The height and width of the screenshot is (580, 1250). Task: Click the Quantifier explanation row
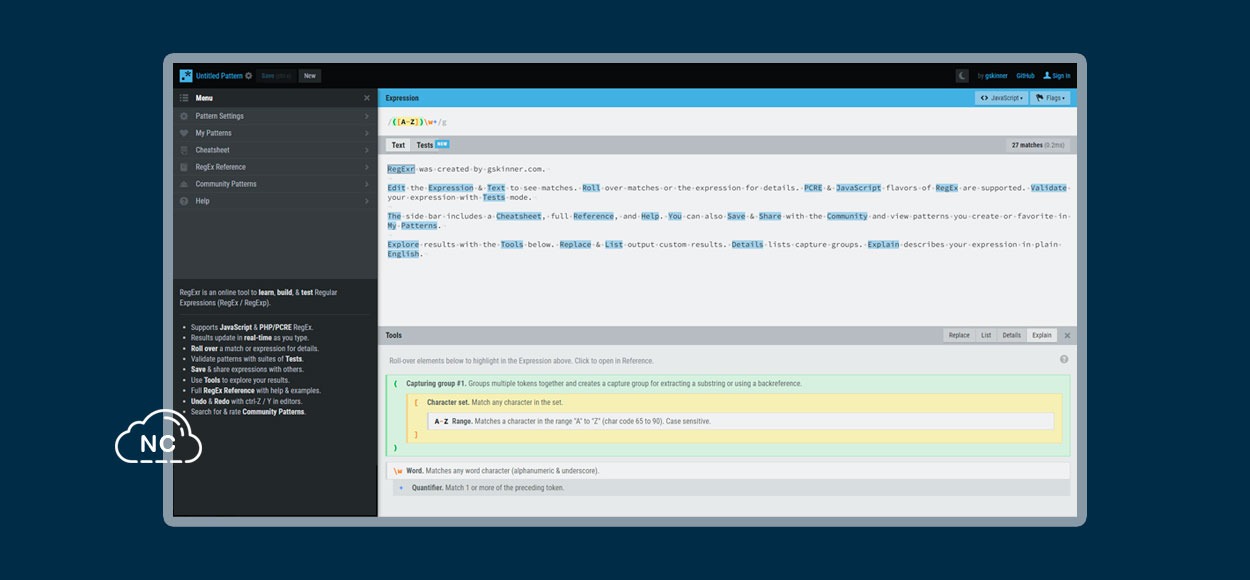tap(731, 488)
